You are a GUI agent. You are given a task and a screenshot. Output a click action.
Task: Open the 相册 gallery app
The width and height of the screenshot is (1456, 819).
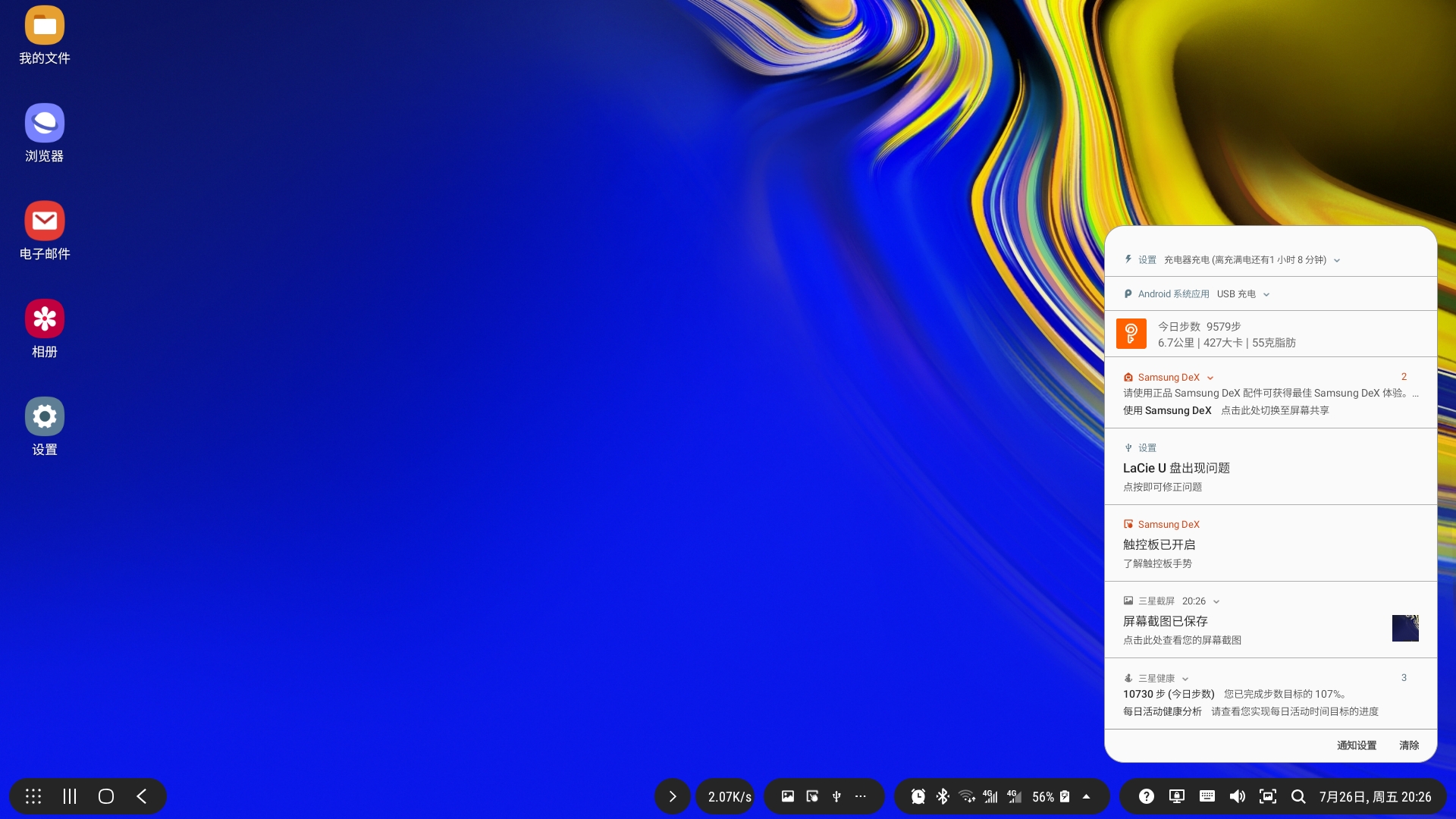(44, 319)
